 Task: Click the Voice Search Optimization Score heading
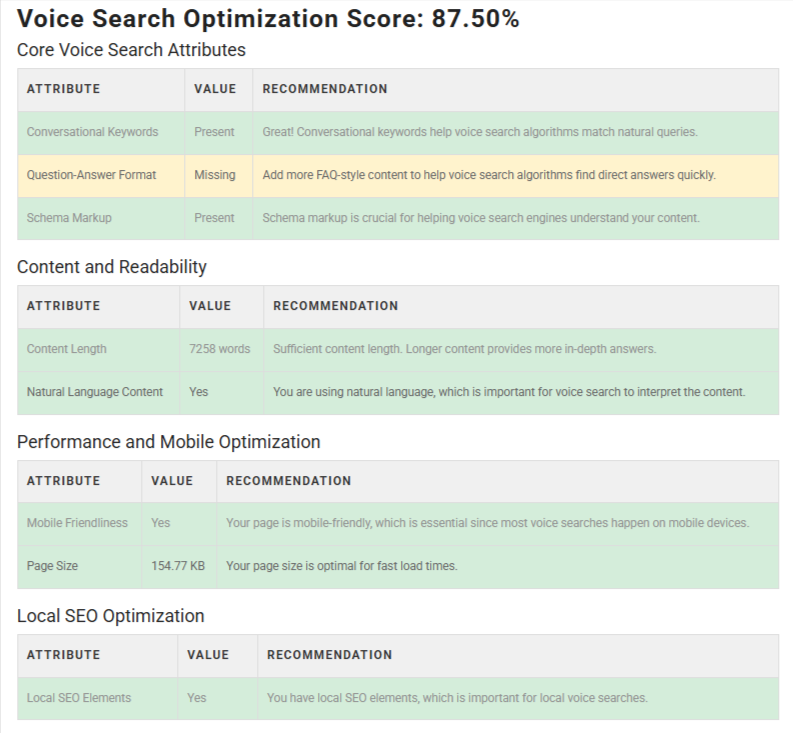[x=268, y=19]
